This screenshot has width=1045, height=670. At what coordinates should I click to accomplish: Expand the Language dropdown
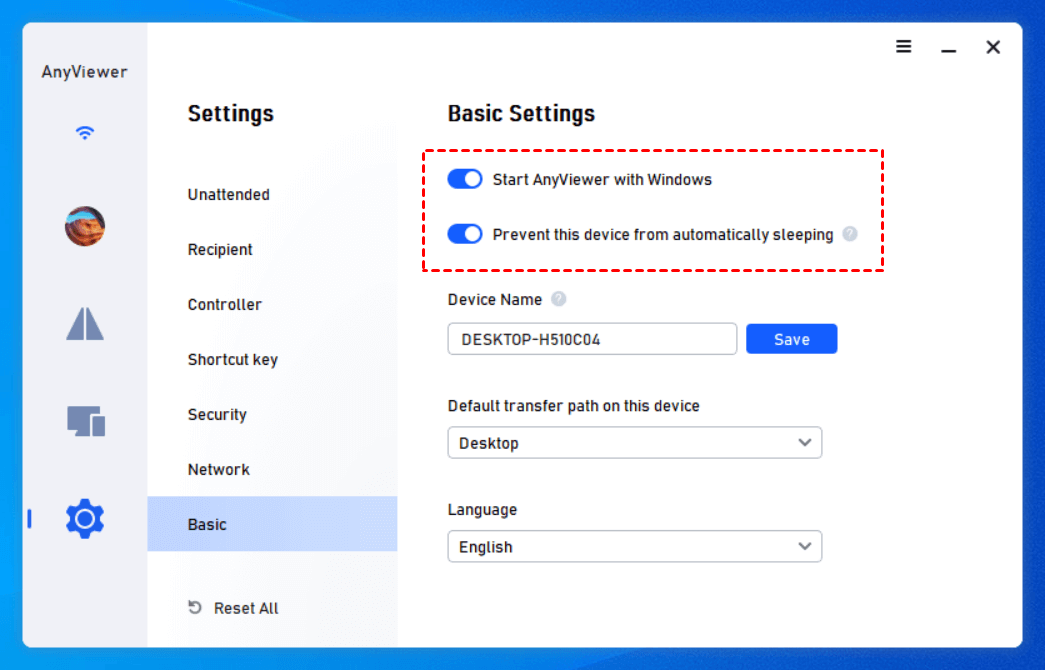point(634,547)
